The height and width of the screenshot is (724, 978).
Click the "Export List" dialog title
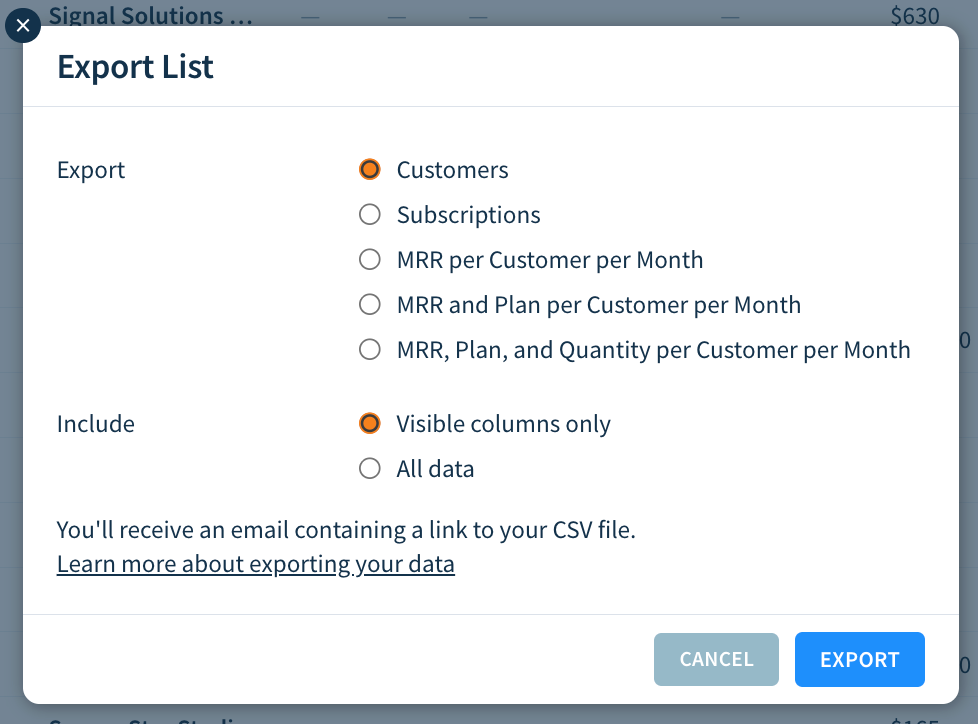(135, 67)
